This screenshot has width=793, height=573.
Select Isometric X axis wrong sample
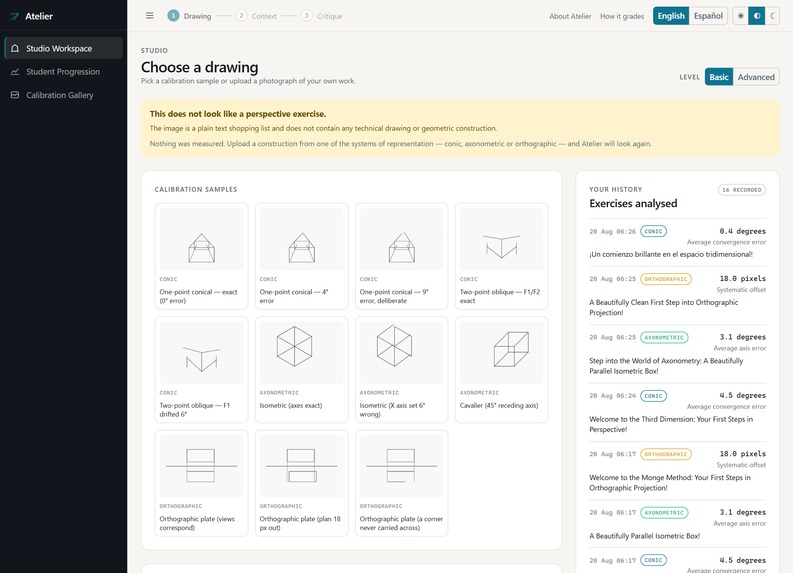pos(402,370)
